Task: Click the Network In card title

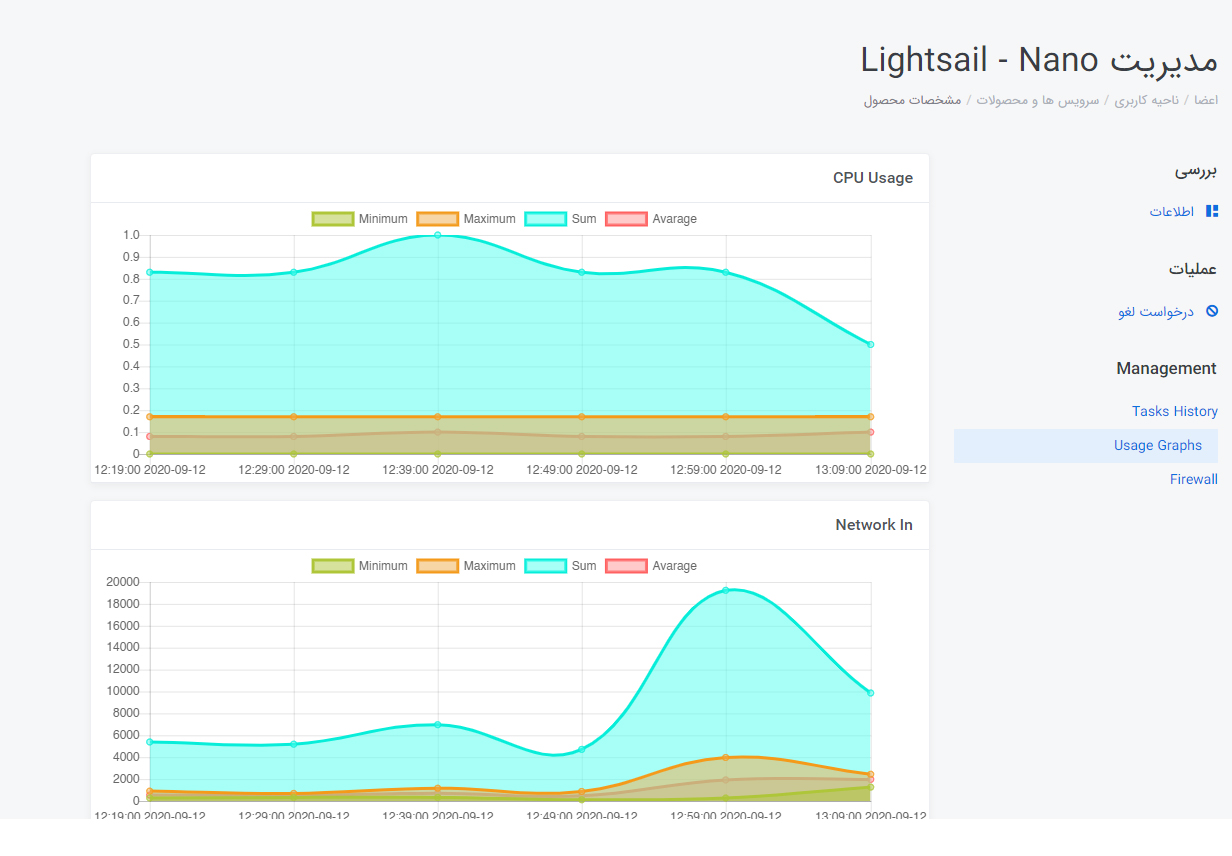Action: tap(874, 525)
